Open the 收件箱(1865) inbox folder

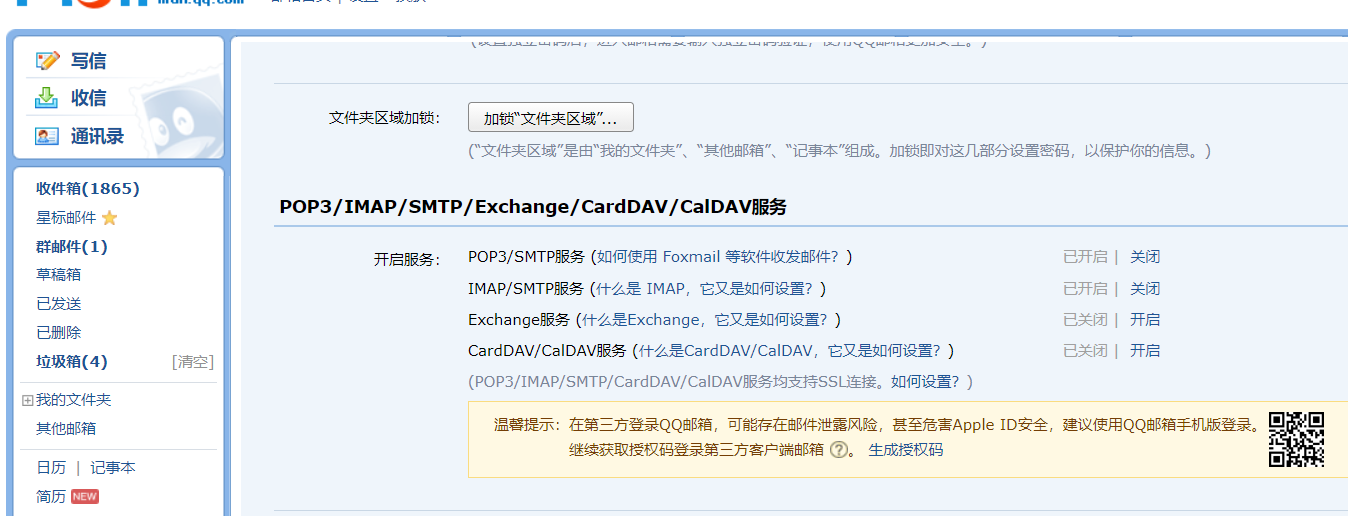click(x=88, y=189)
